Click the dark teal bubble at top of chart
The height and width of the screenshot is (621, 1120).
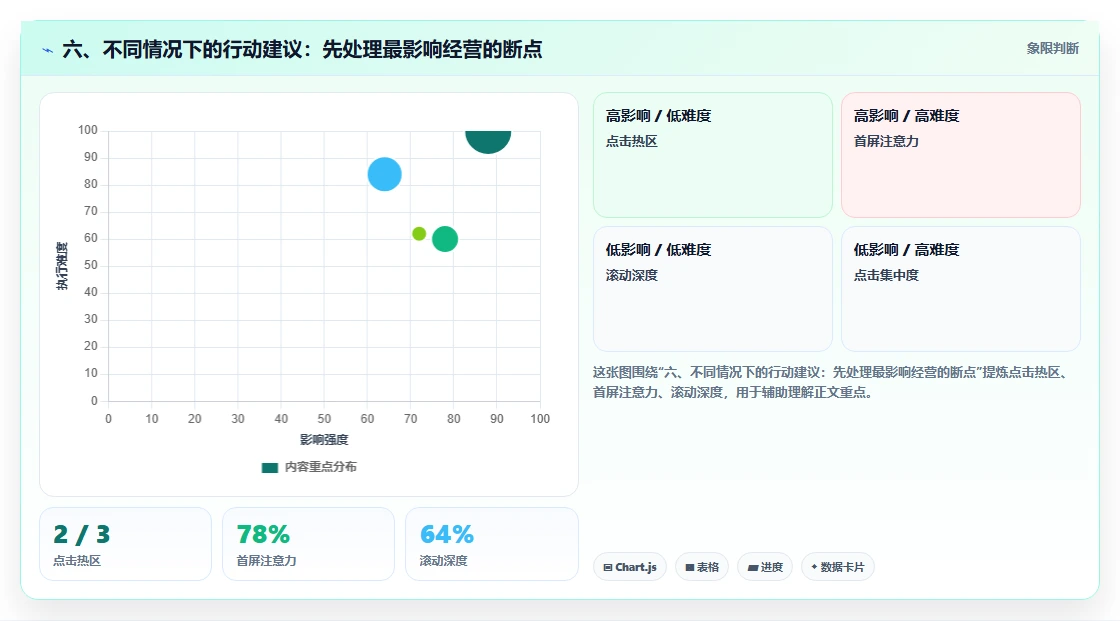click(488, 141)
